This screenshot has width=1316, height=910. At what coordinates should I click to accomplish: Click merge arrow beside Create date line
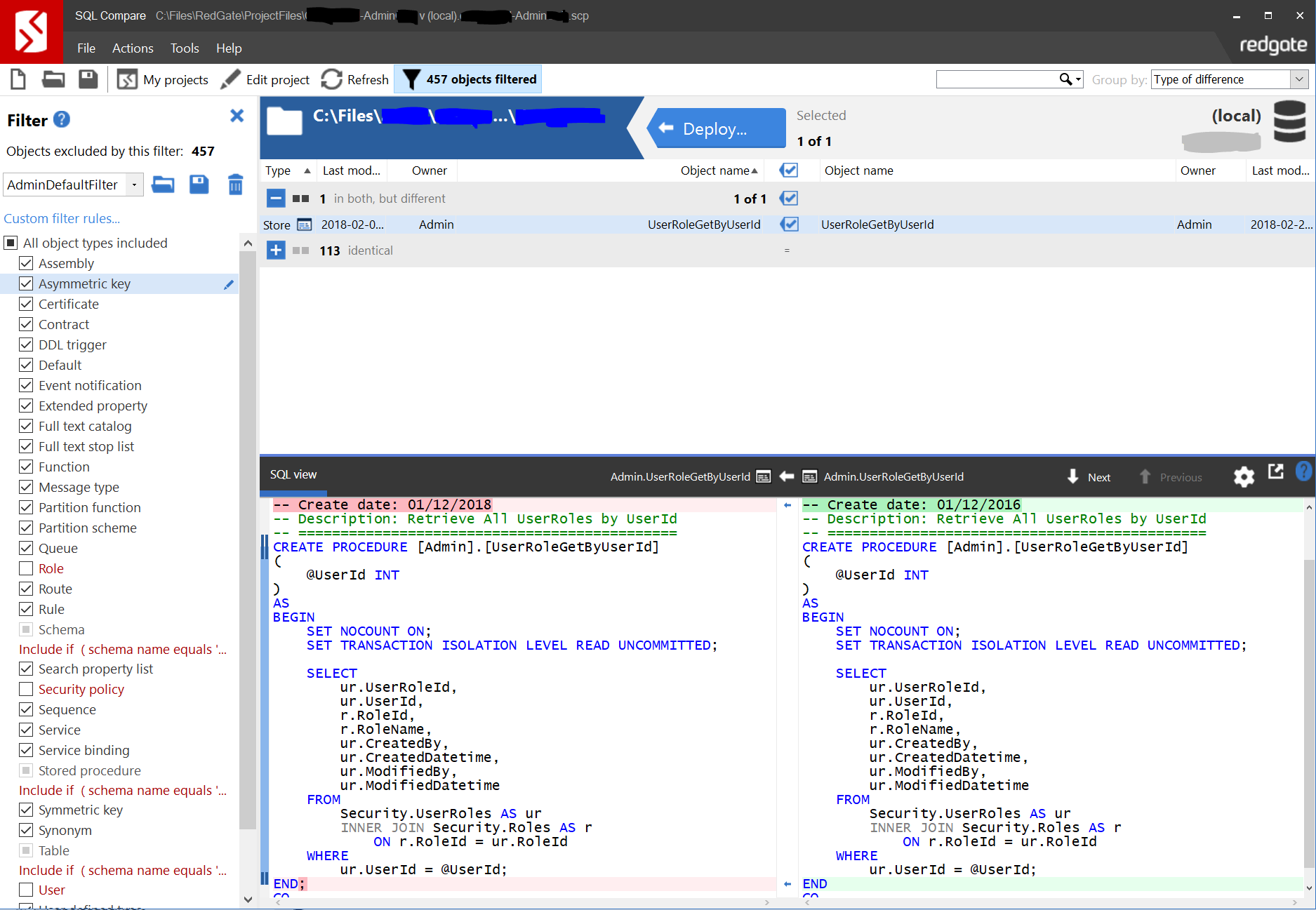787,505
